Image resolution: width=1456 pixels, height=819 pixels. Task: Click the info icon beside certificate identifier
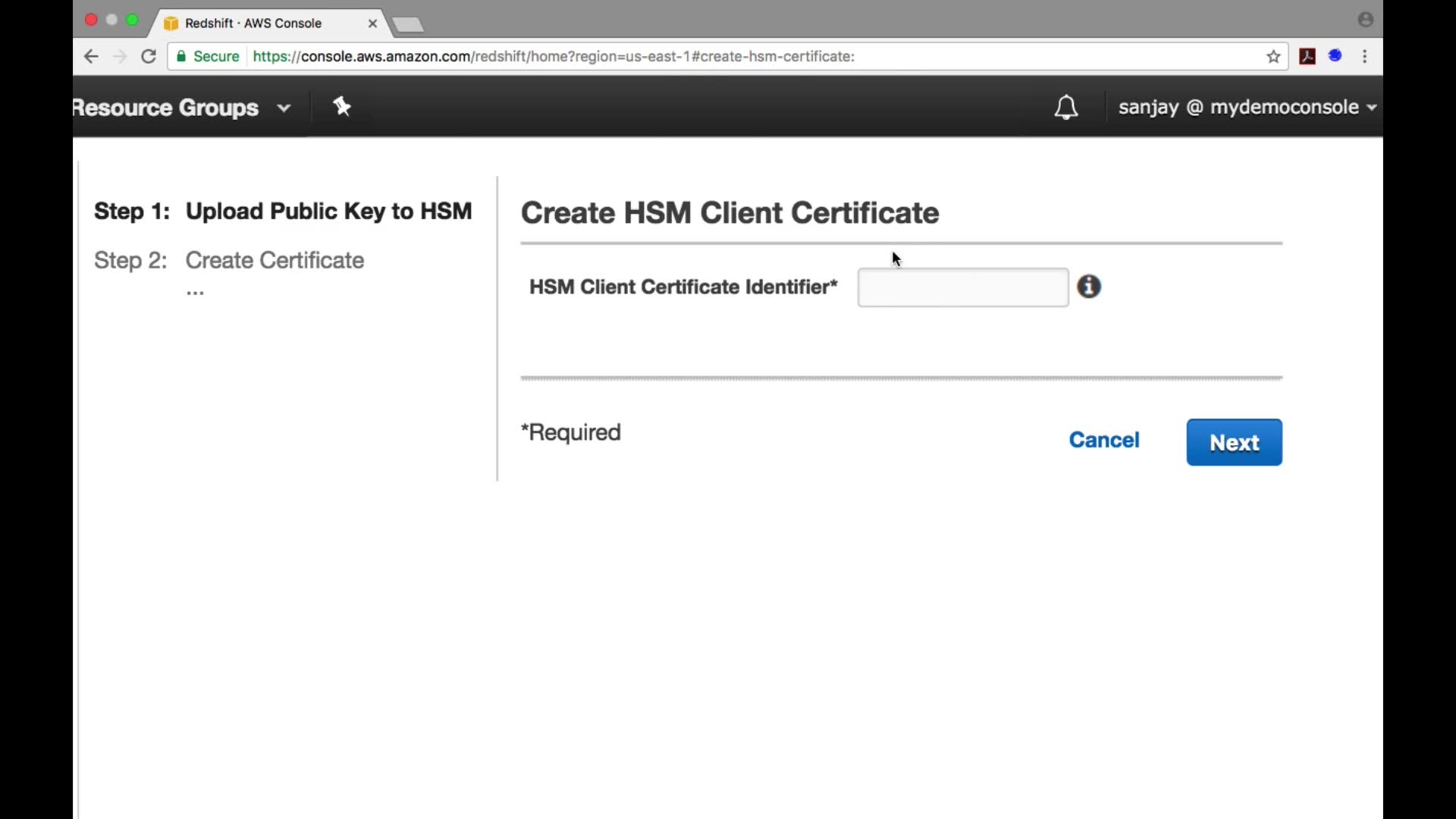(1089, 287)
